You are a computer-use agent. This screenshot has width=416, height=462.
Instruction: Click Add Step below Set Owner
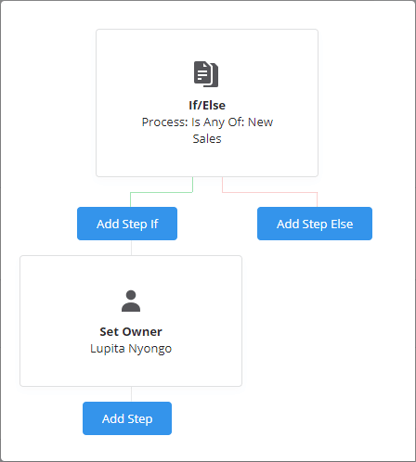[127, 418]
